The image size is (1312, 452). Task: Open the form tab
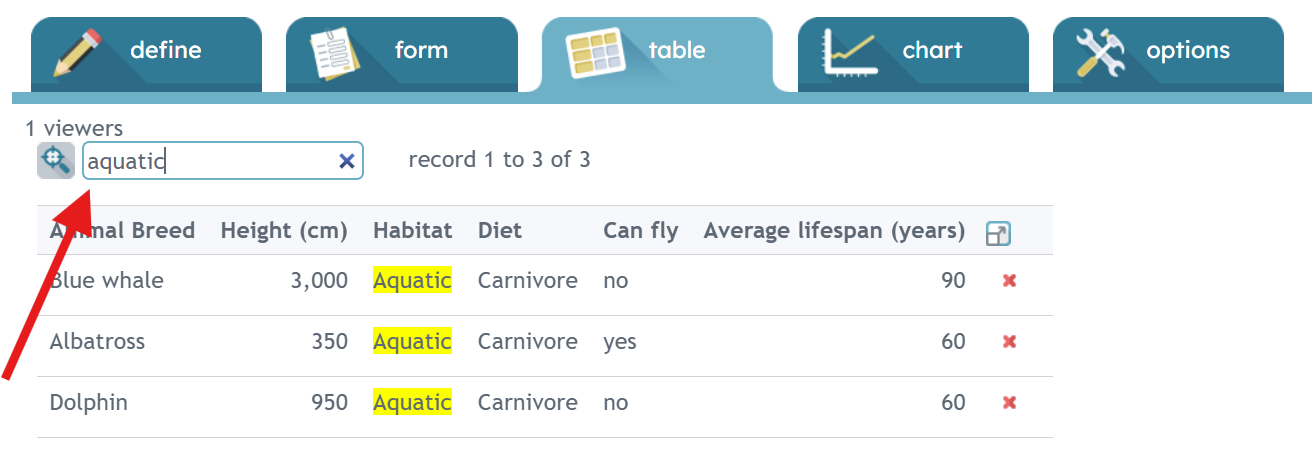click(402, 54)
